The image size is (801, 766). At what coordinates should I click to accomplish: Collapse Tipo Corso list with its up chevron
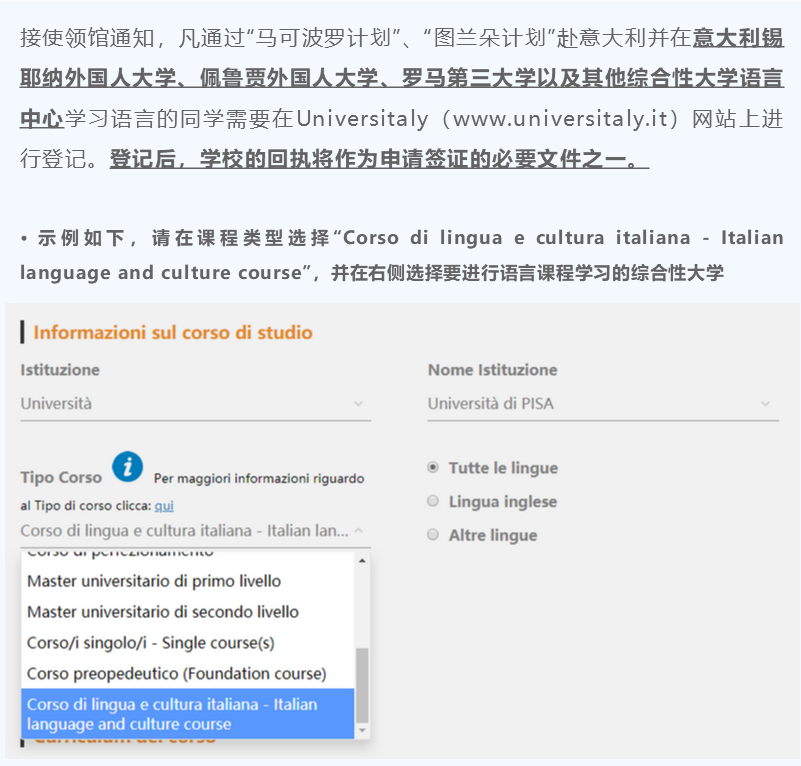[x=359, y=531]
